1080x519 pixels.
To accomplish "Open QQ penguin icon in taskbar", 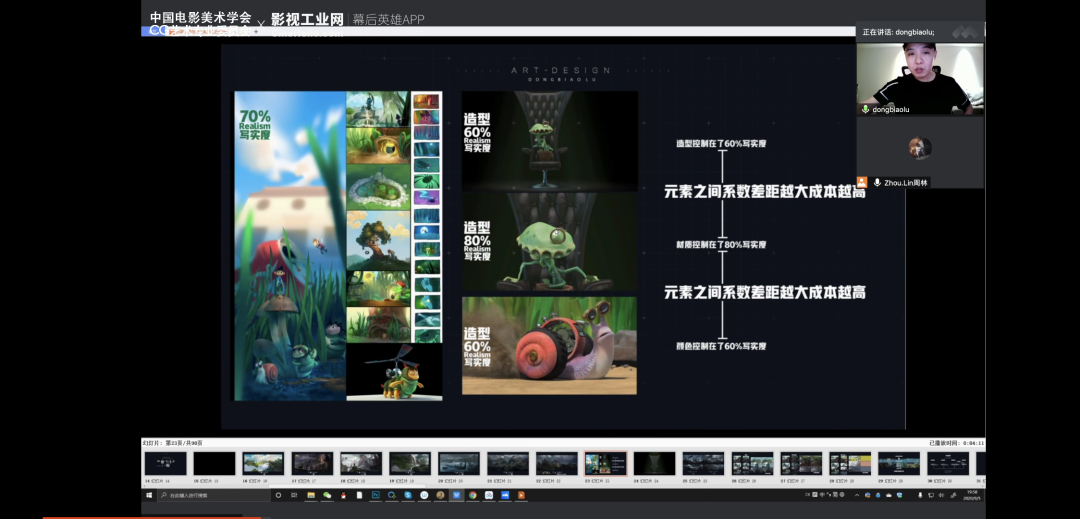I will coord(343,495).
